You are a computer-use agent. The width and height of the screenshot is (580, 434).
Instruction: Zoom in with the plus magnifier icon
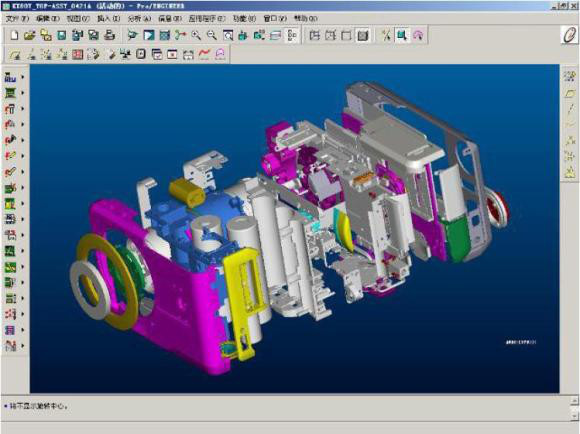click(196, 36)
